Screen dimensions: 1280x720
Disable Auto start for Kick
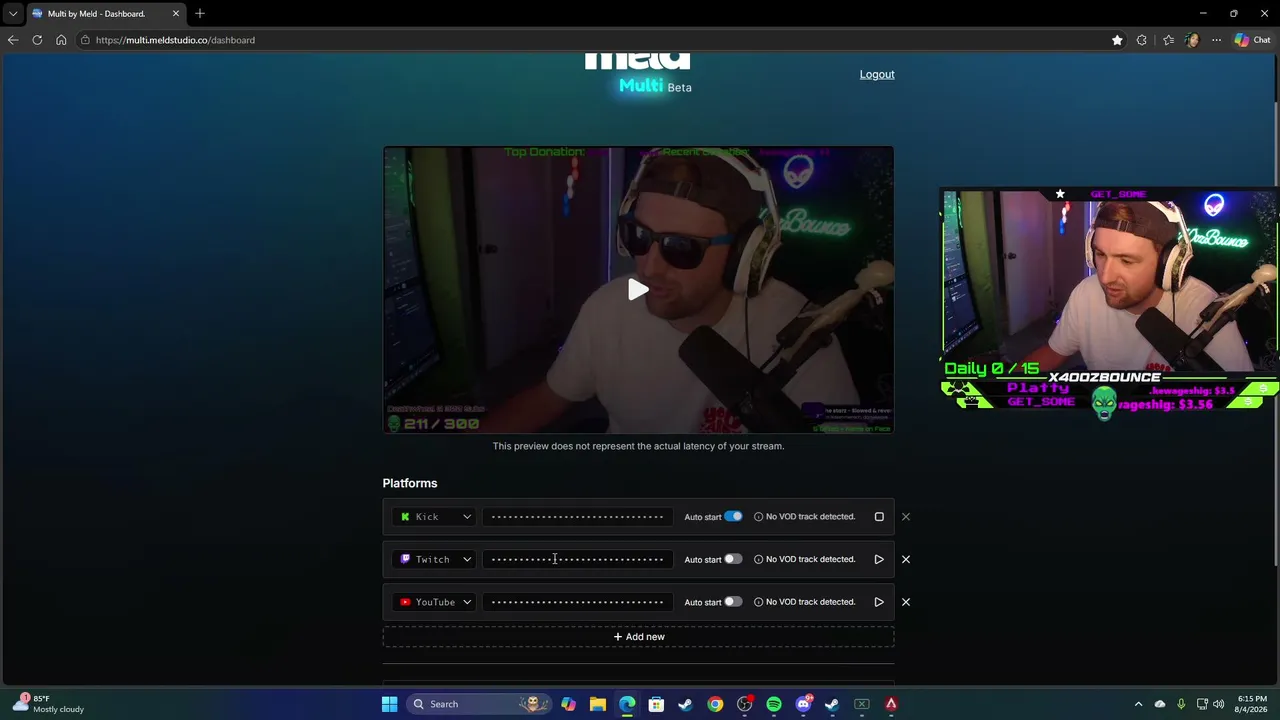(733, 517)
